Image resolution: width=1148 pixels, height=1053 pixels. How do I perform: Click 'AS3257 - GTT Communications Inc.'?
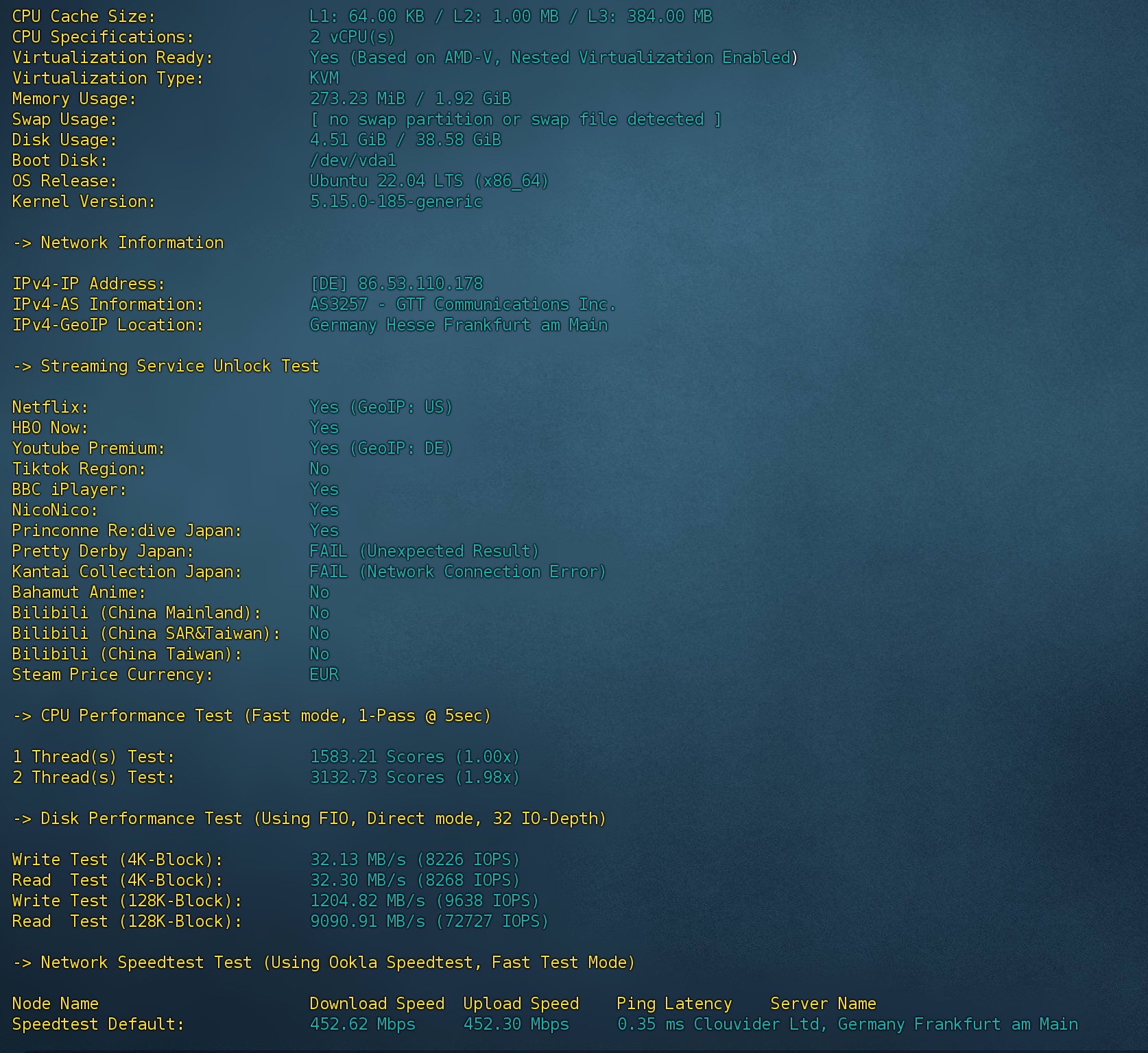[x=463, y=304]
